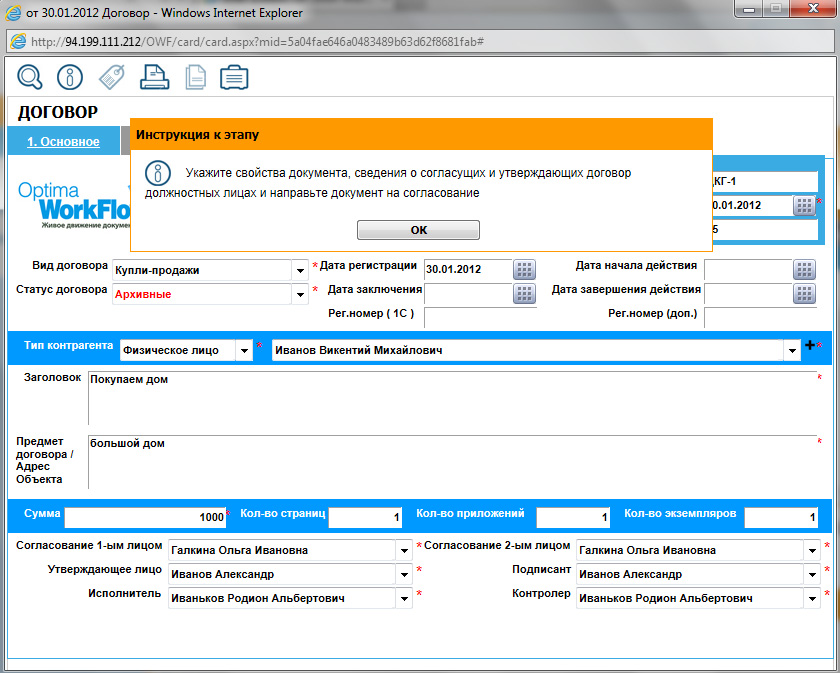The width and height of the screenshot is (840, 673).
Task: Open the calendar for Дата заключения
Action: click(524, 294)
